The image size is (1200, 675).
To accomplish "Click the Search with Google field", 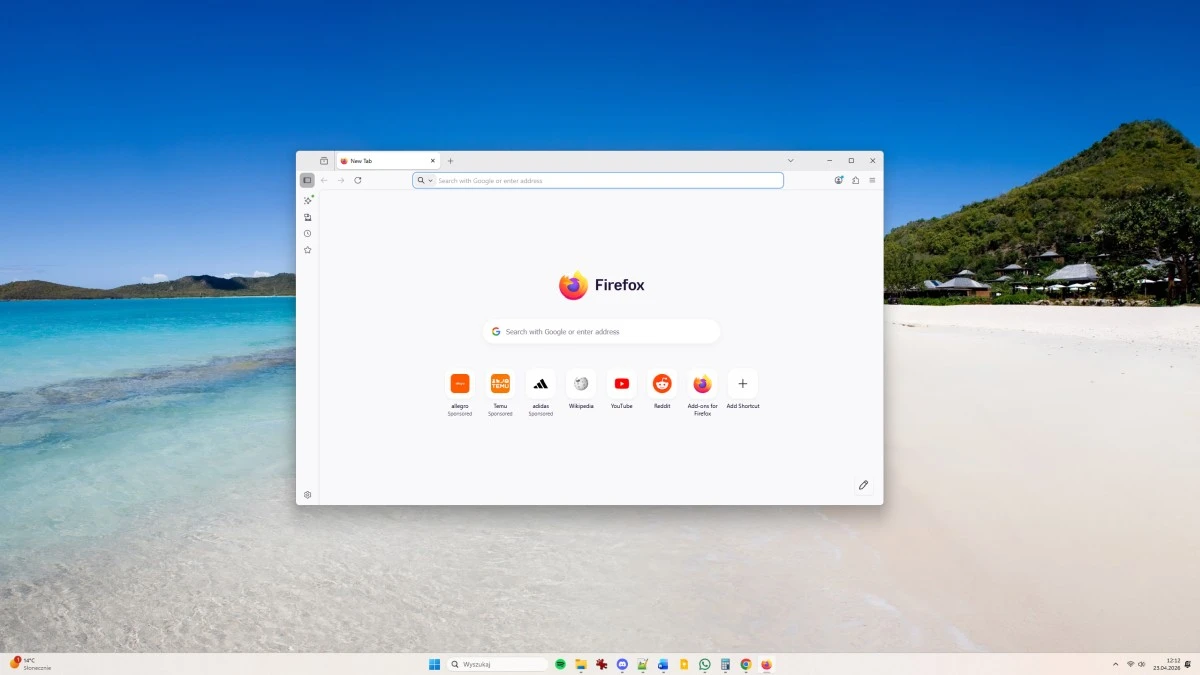I will pos(600,330).
